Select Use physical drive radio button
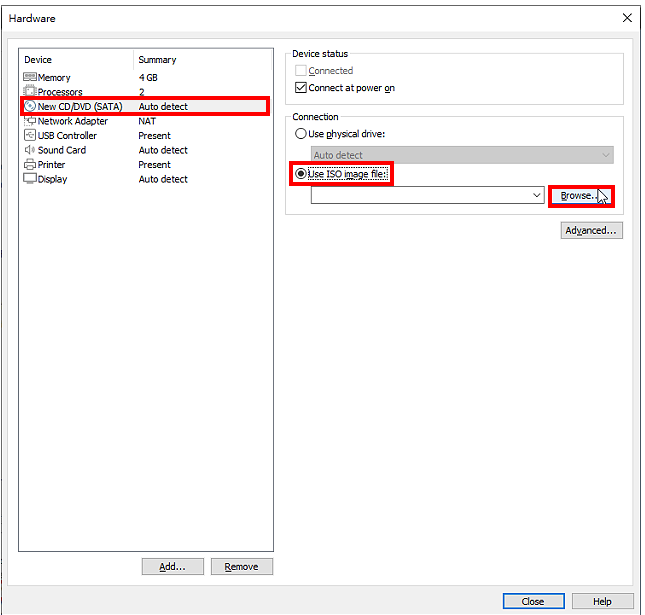 point(301,134)
